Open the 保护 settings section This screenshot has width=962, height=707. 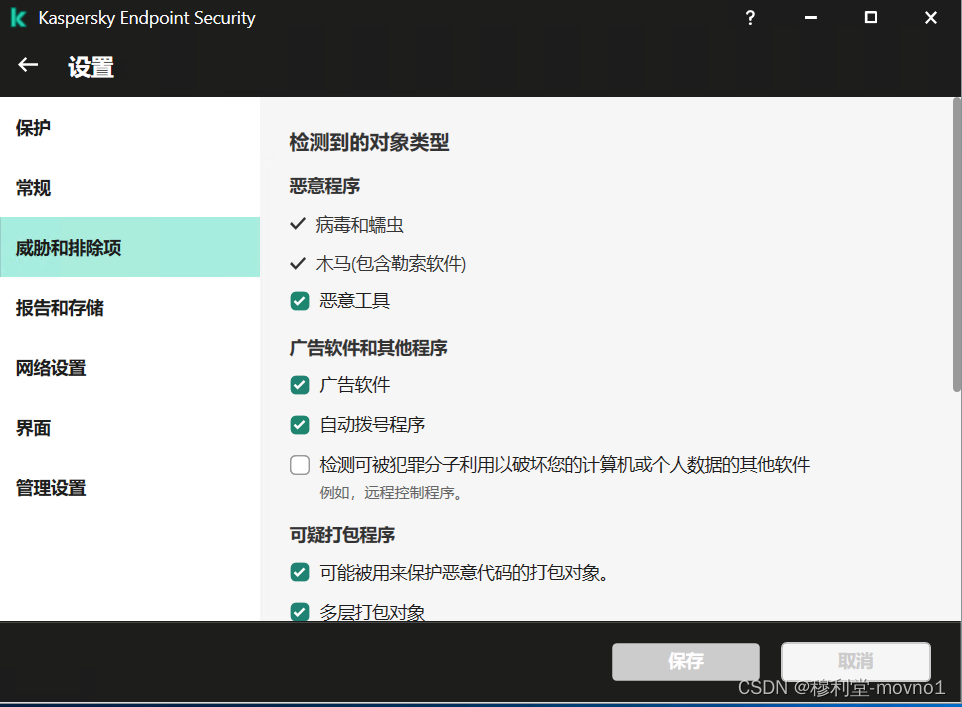[x=130, y=128]
